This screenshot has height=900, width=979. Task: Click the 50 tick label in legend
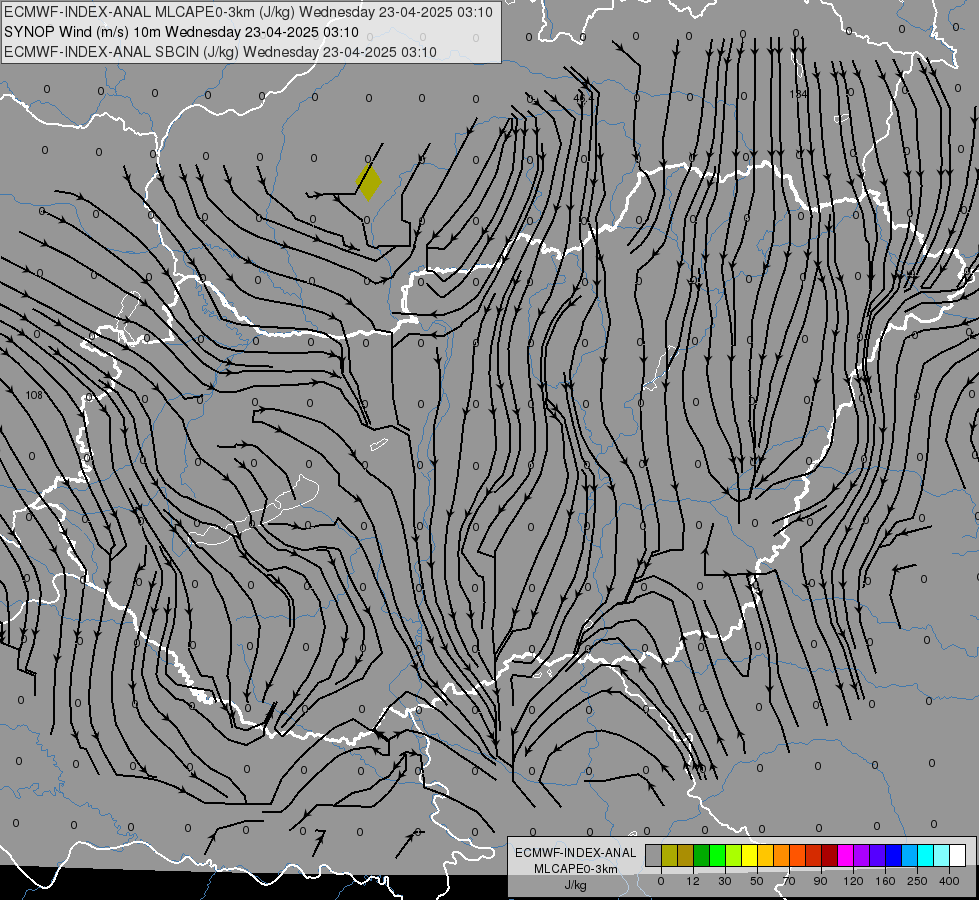pyautogui.click(x=757, y=881)
